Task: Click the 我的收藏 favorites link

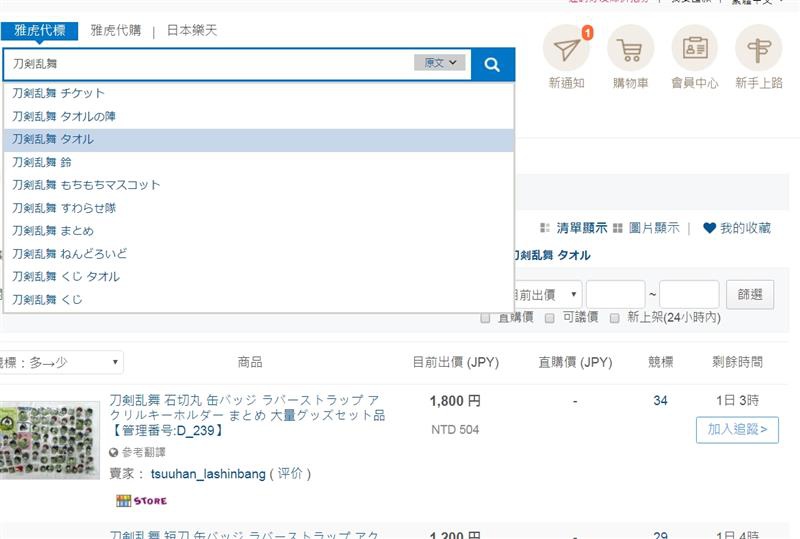Action: tap(745, 228)
